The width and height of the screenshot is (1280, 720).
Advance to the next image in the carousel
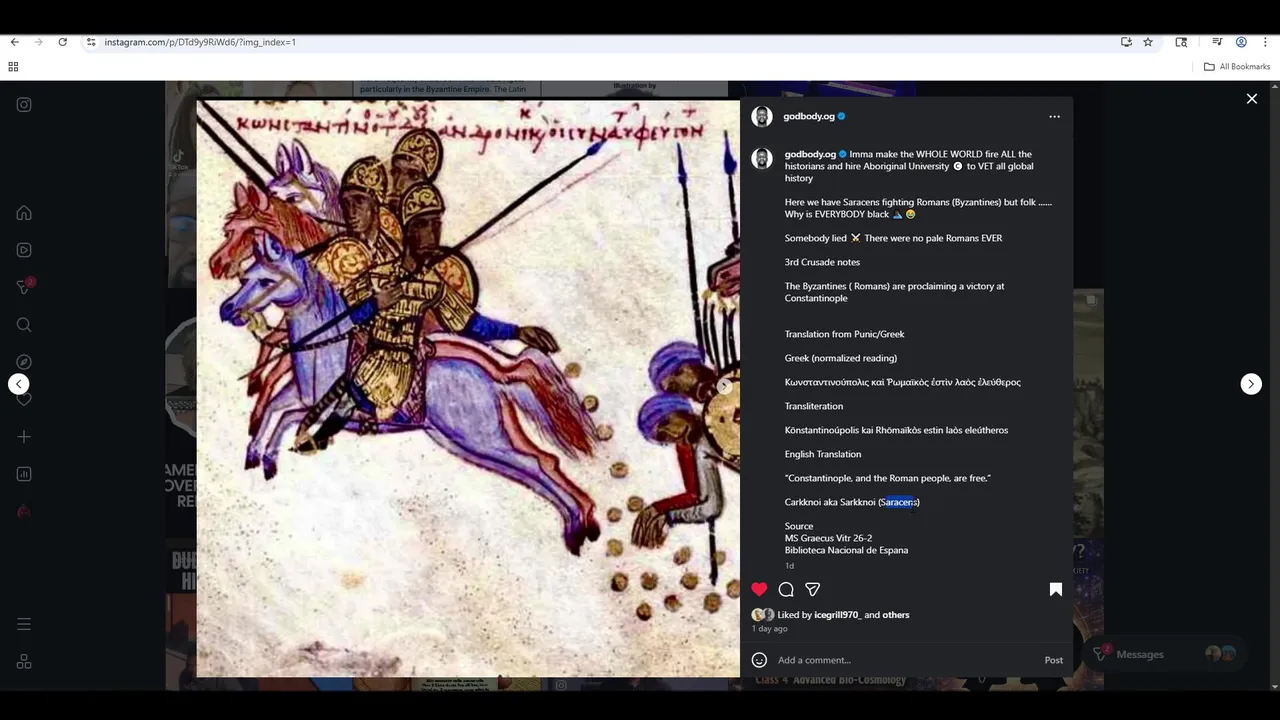(725, 386)
